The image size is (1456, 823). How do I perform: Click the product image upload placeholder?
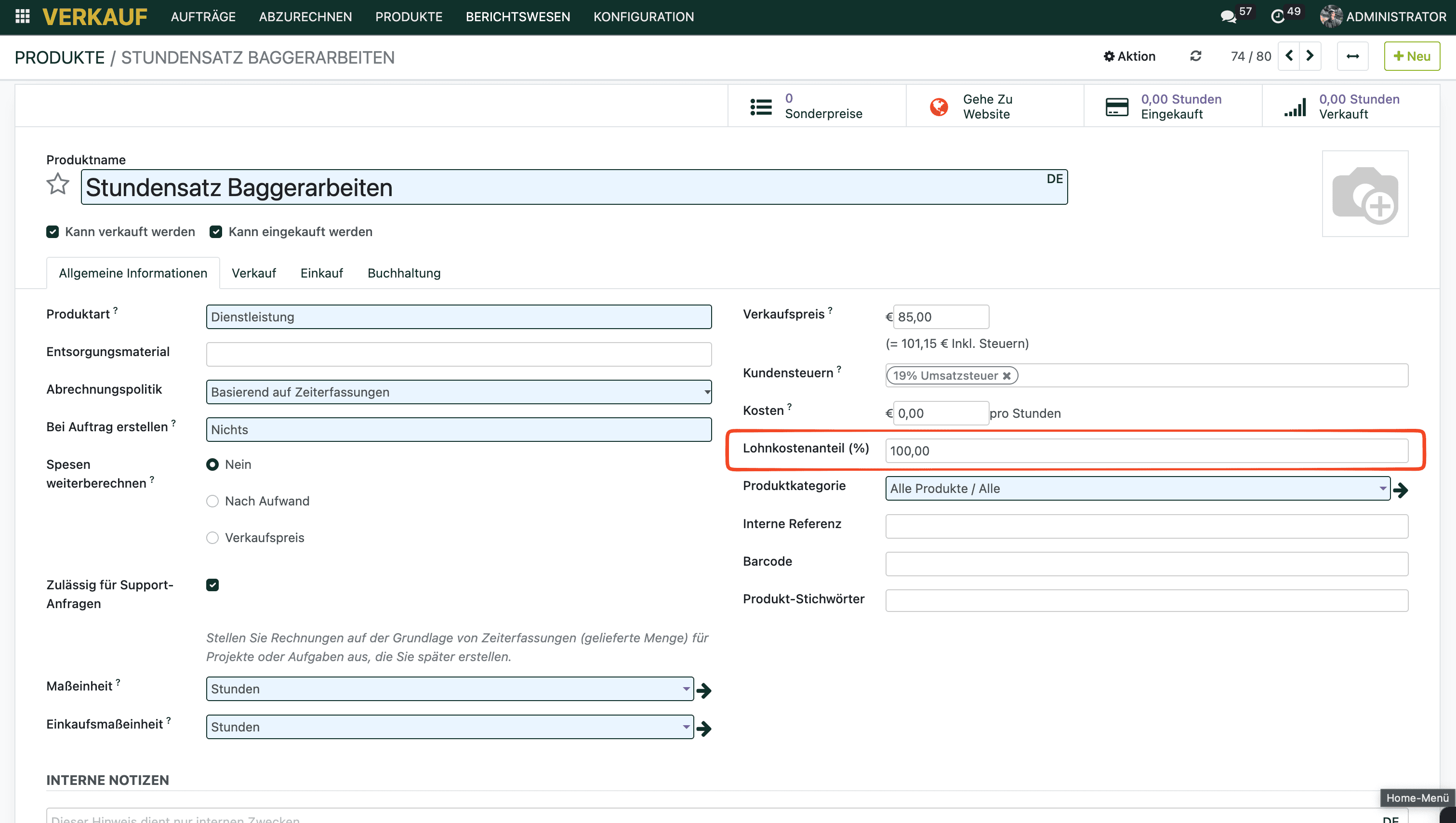[x=1364, y=193]
